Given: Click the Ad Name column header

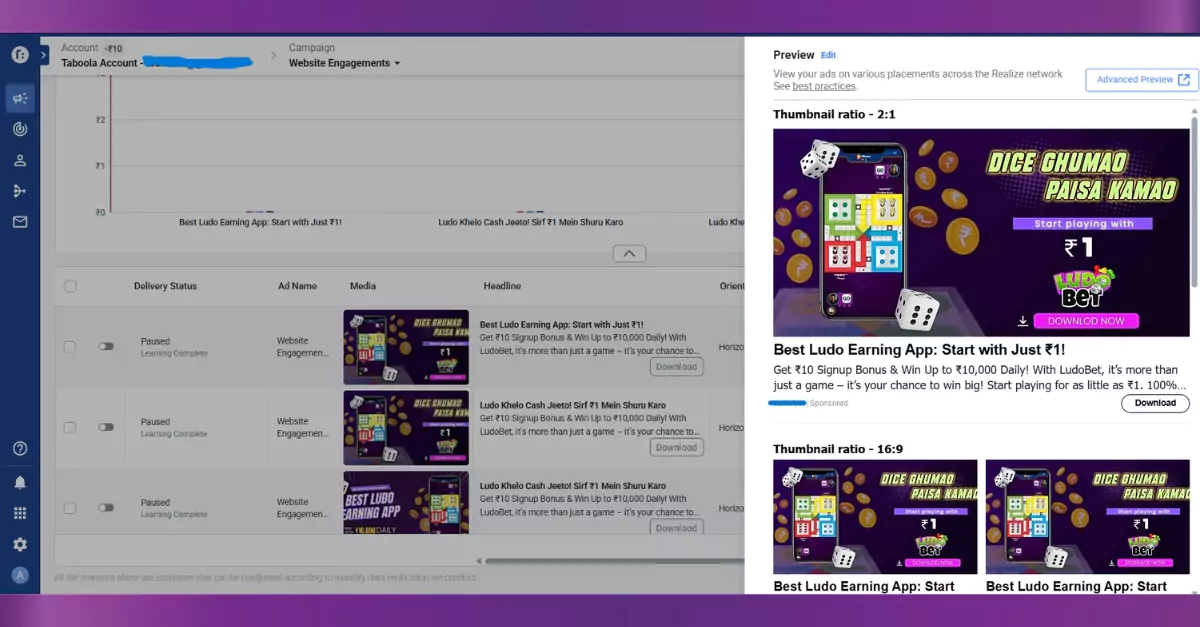Looking at the screenshot, I should click(x=297, y=286).
